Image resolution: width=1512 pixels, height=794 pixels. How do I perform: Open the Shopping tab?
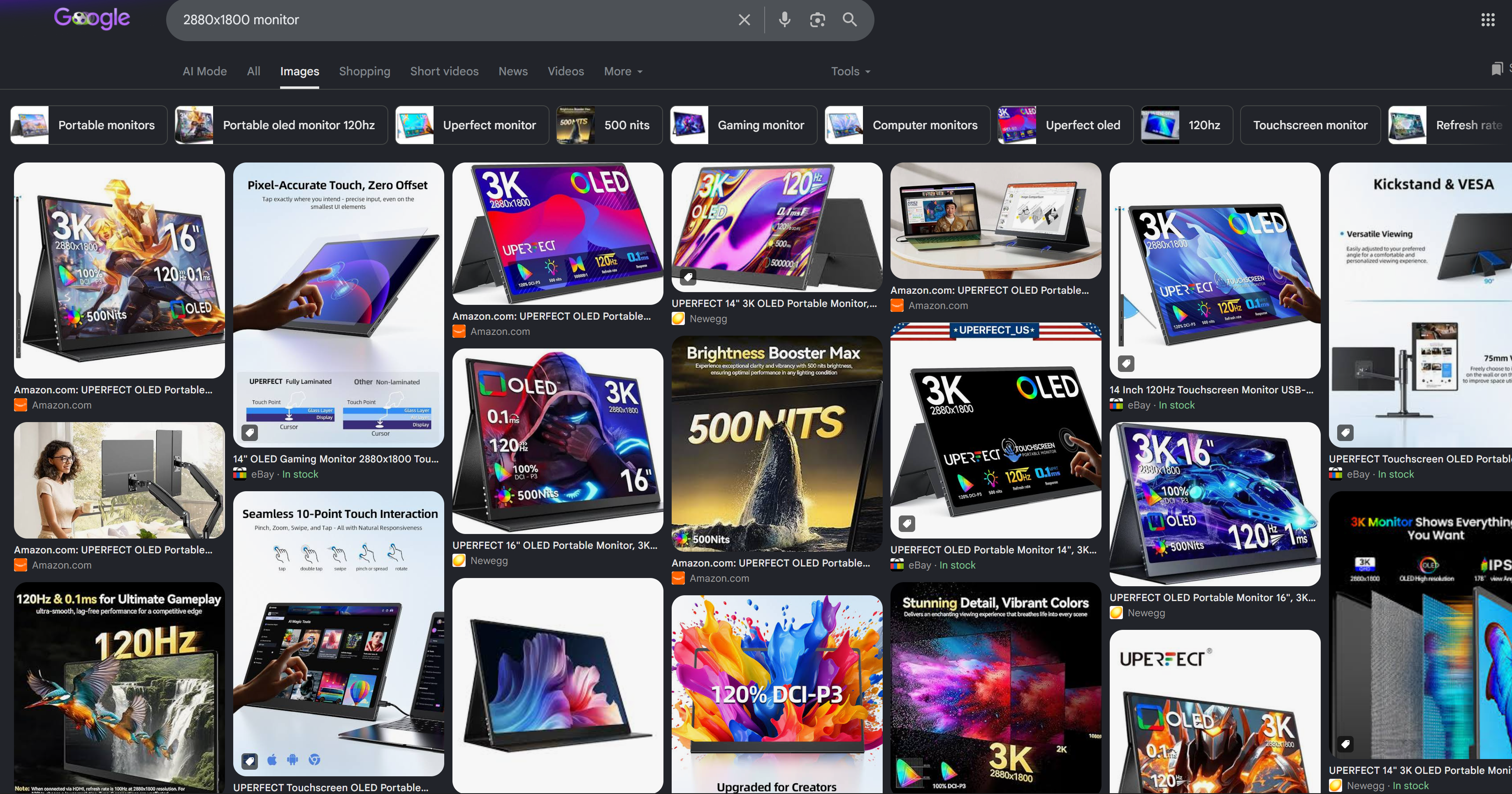[x=364, y=72]
